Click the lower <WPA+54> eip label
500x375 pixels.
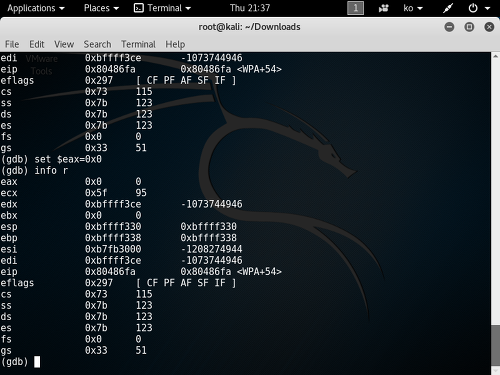[259, 272]
